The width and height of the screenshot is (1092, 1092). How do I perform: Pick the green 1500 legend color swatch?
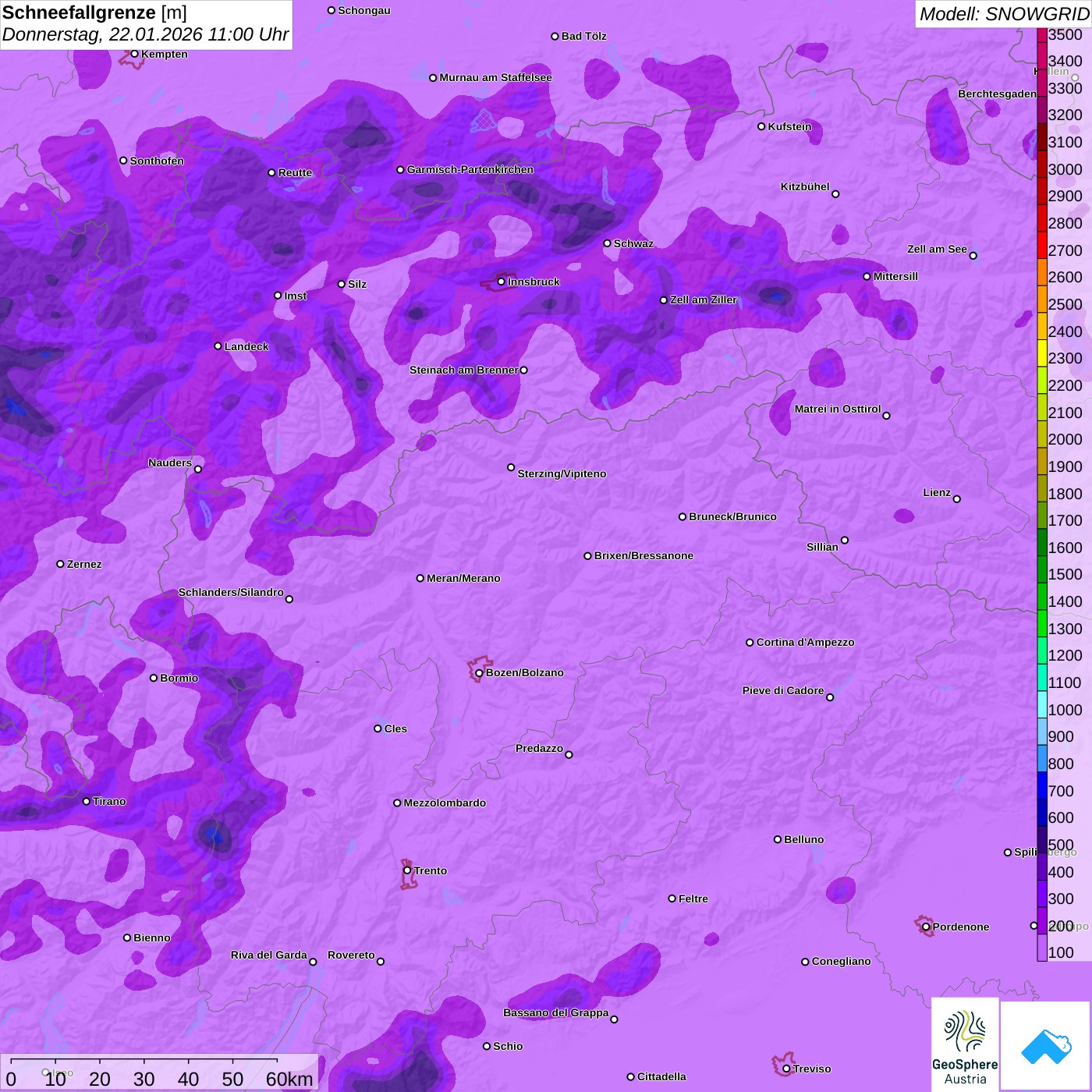tap(1042, 569)
